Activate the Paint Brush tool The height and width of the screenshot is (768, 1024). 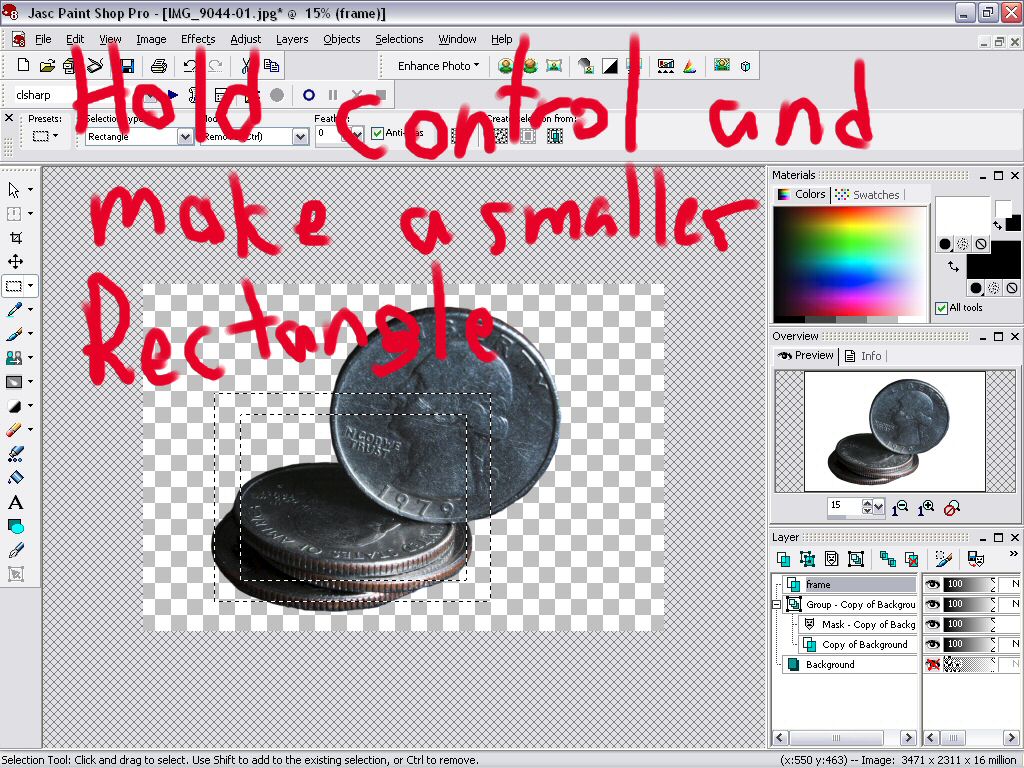point(14,333)
